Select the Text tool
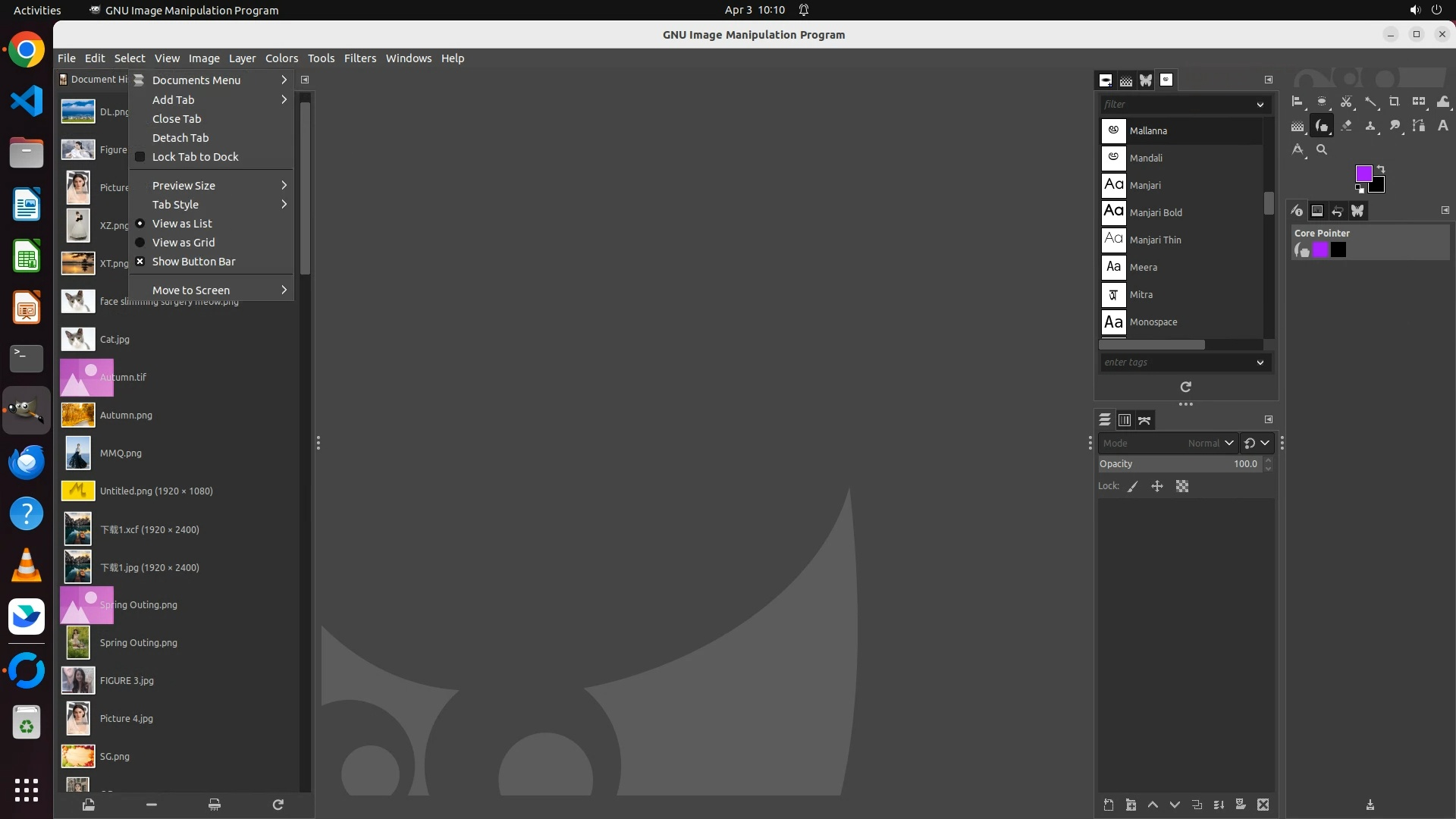 tap(1442, 126)
